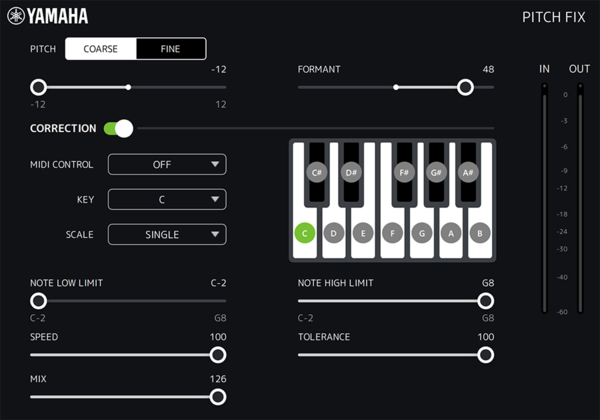Enable the D note key
Viewport: 600px width, 420px height.
335,233
